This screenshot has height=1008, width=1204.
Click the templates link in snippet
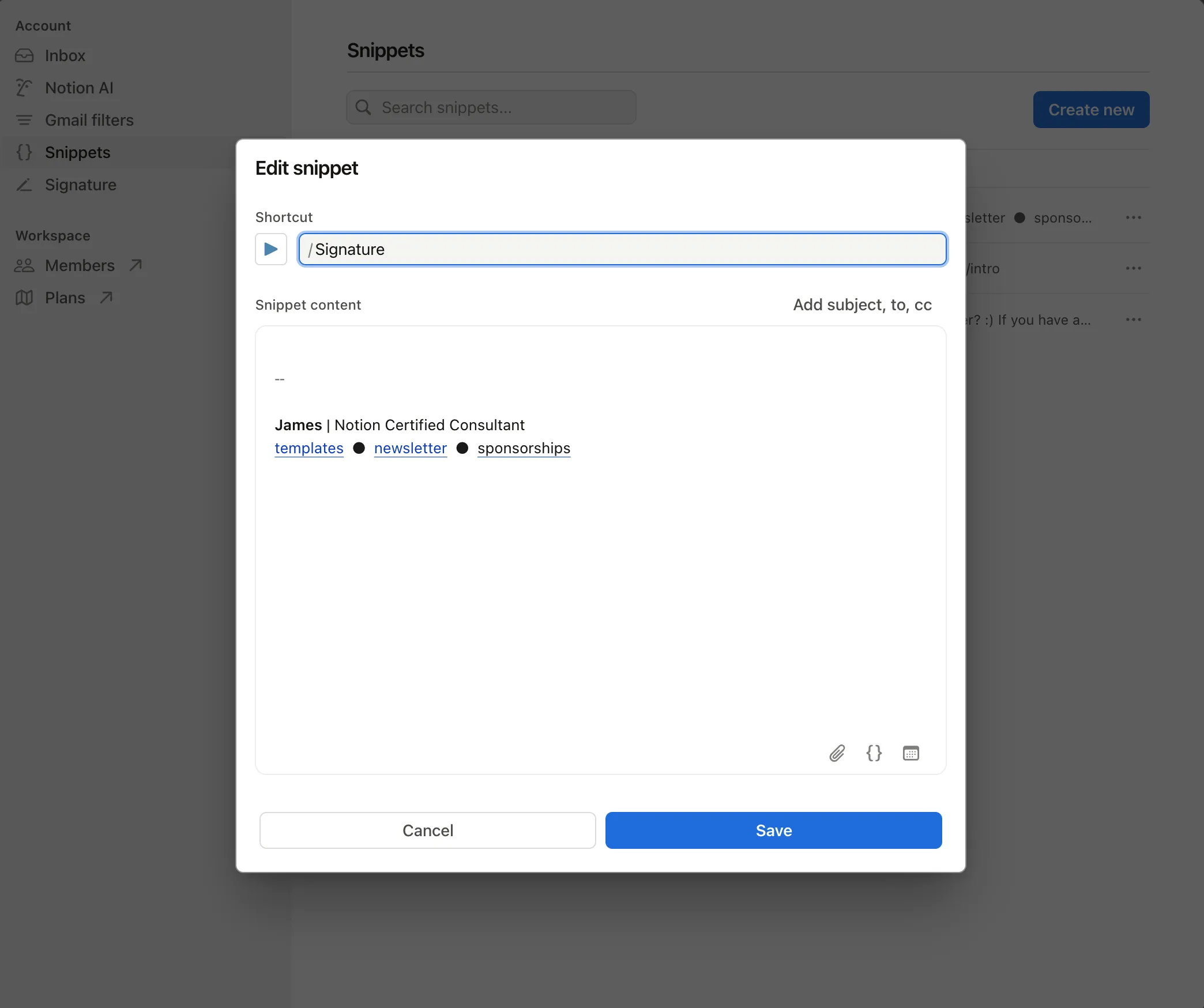pyautogui.click(x=309, y=448)
